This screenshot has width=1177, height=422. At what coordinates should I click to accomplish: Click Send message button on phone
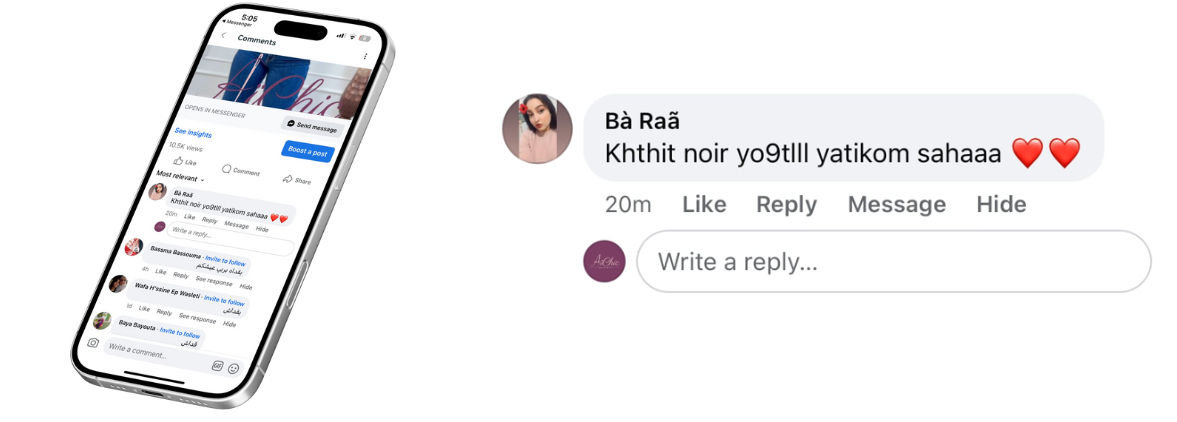point(312,127)
